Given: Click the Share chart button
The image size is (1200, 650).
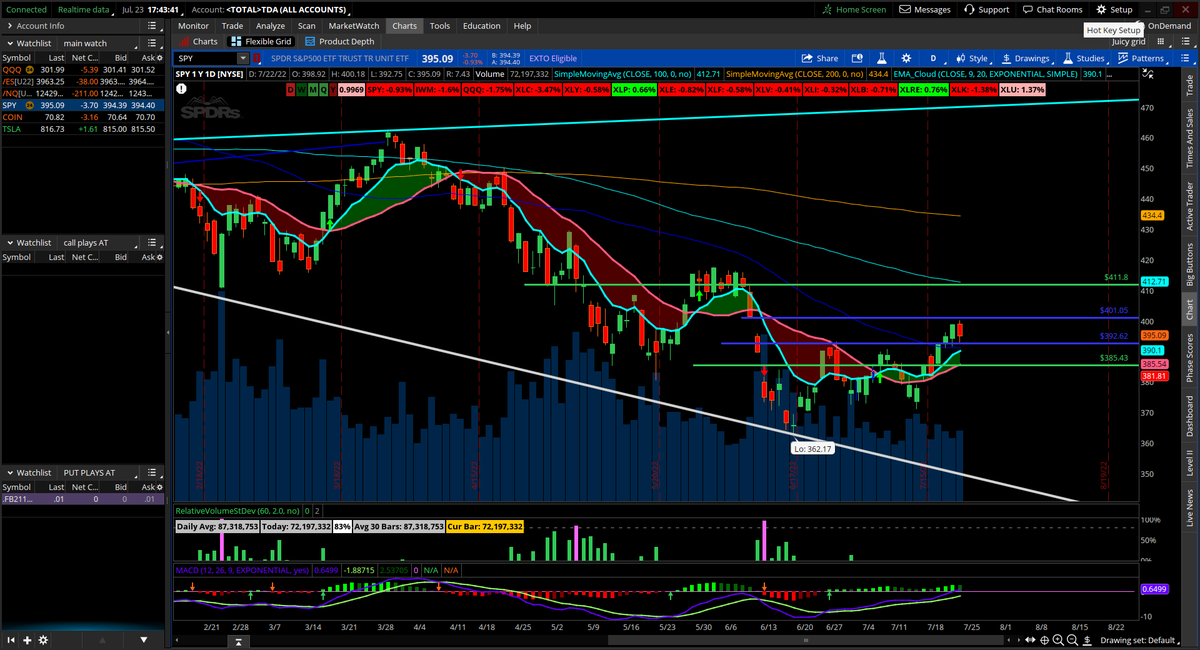Looking at the screenshot, I should click(x=820, y=58).
